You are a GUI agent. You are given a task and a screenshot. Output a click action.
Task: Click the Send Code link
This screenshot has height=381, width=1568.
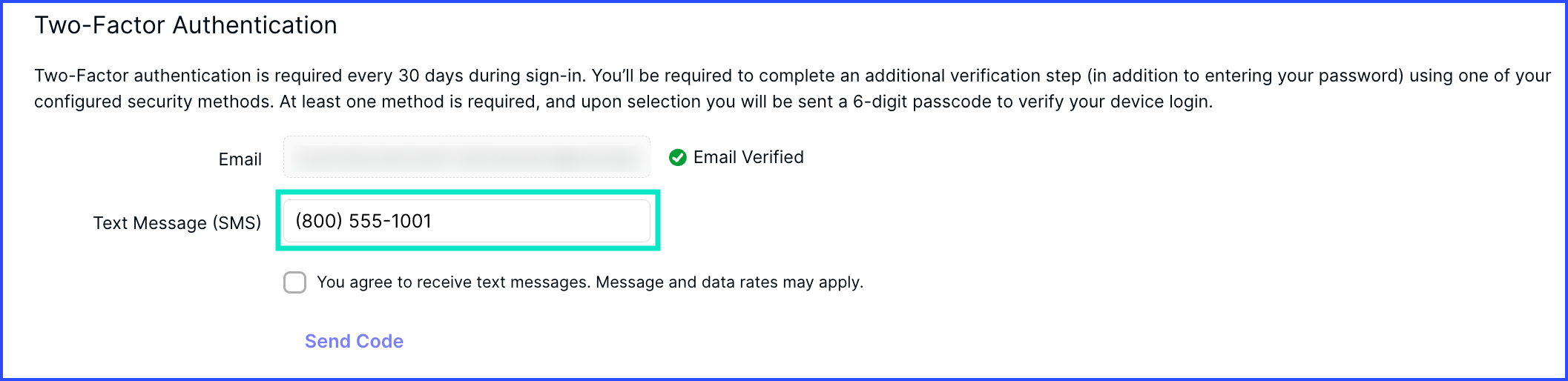click(x=354, y=341)
